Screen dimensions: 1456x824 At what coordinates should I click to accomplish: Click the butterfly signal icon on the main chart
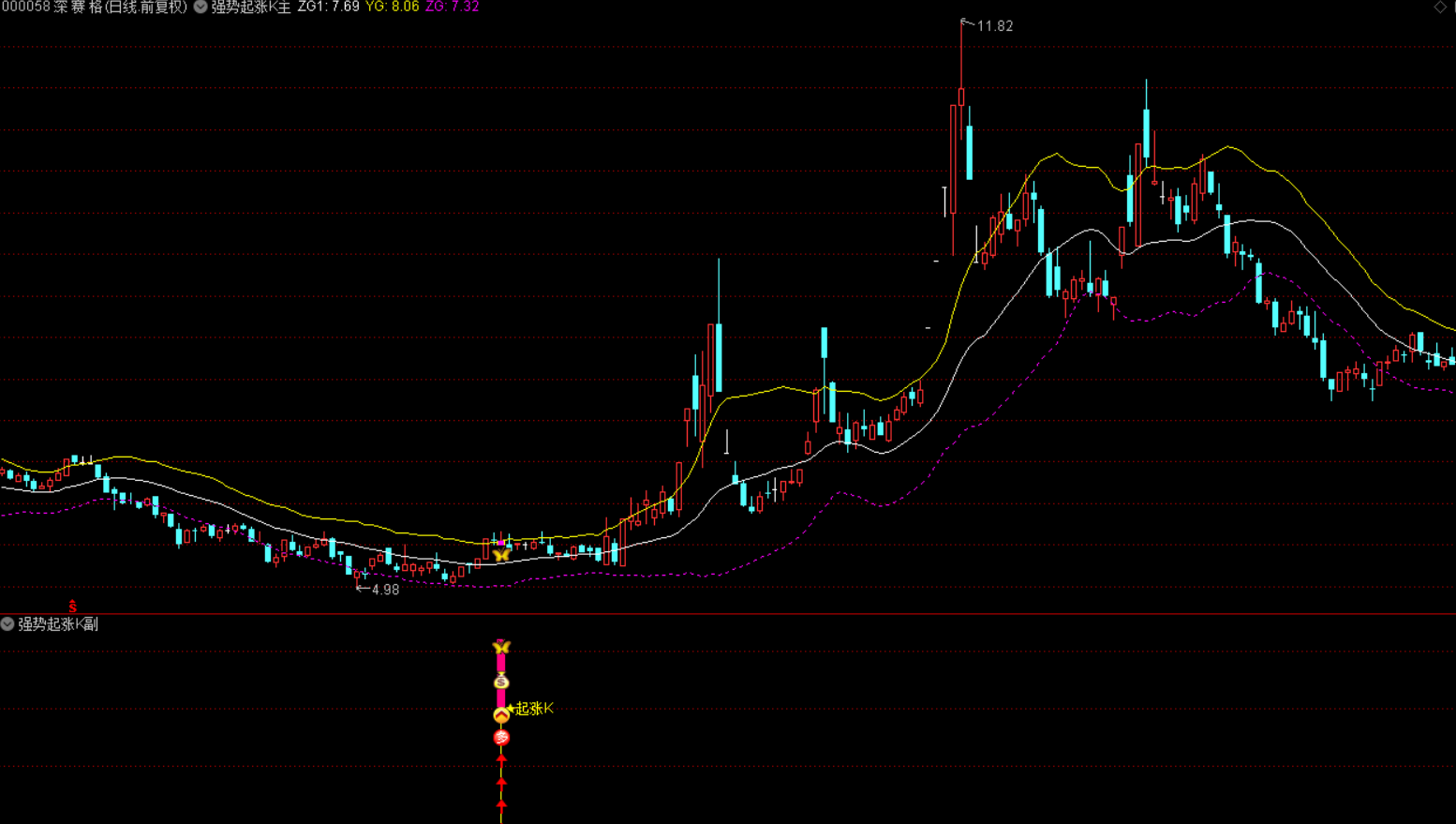pyautogui.click(x=501, y=555)
